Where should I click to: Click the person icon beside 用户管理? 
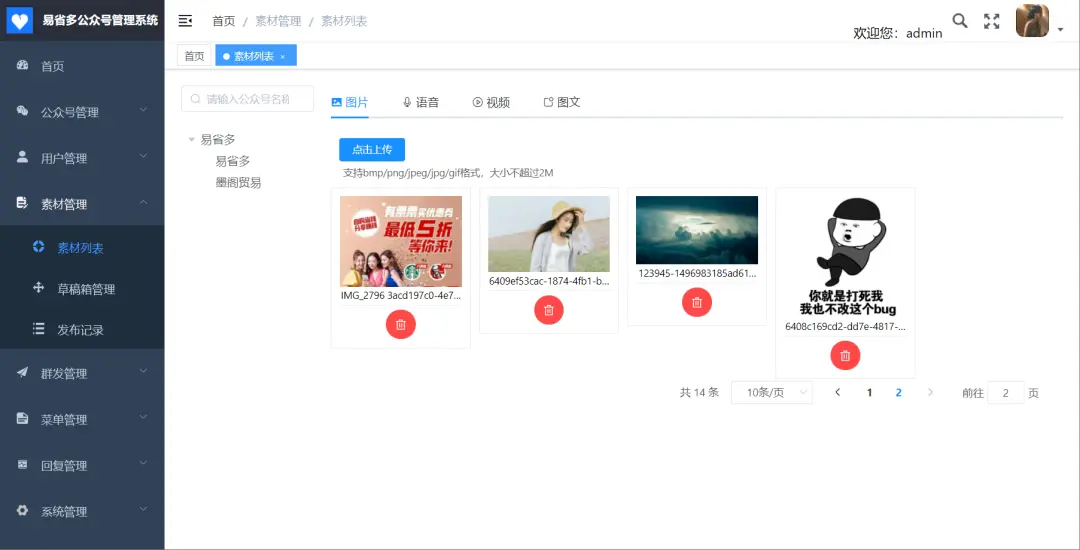(22, 157)
